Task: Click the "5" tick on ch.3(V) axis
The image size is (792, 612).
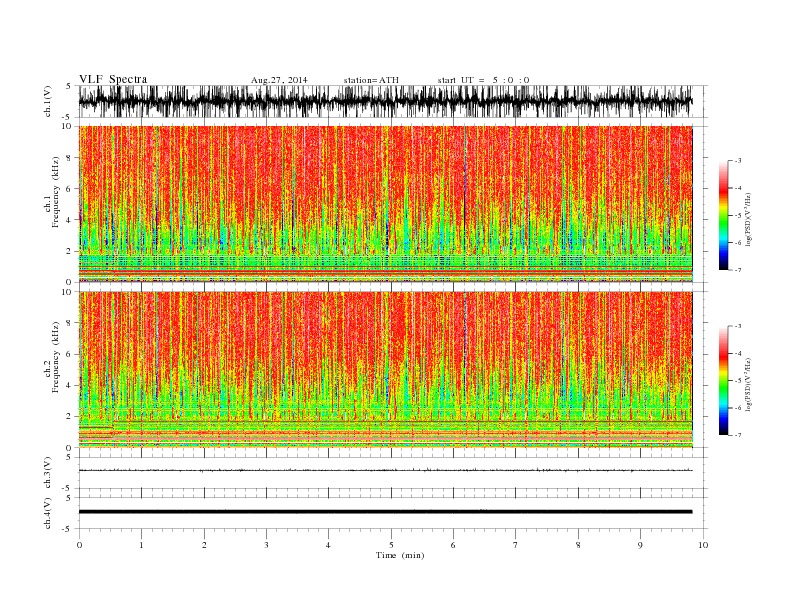Action: tap(69, 457)
